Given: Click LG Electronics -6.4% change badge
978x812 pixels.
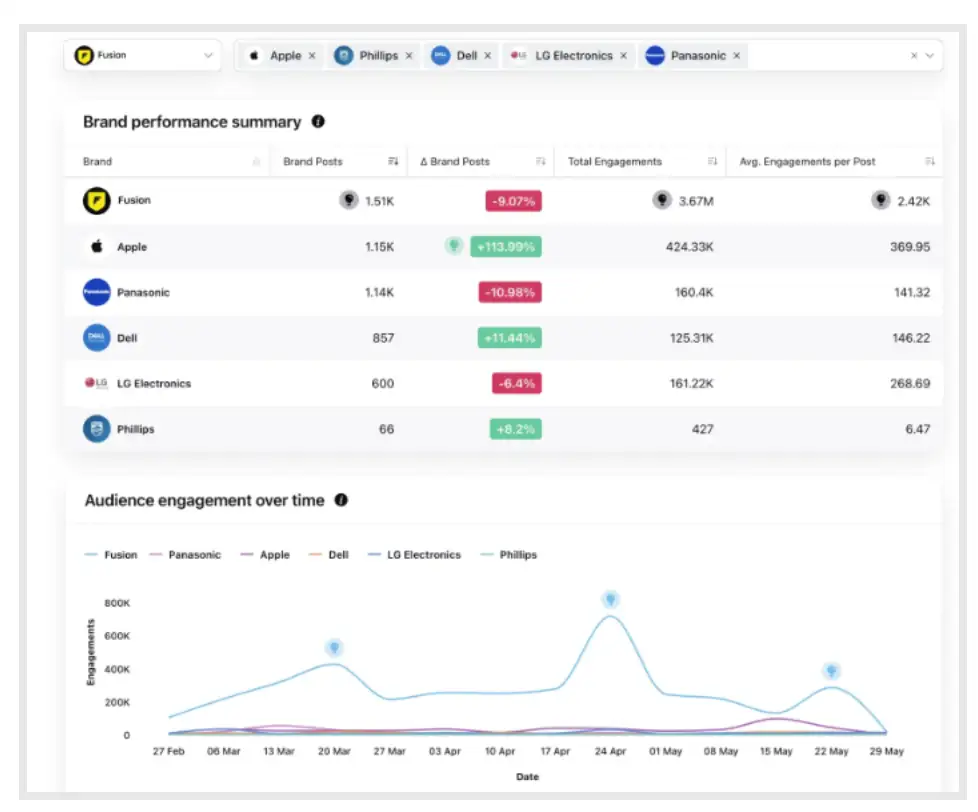Looking at the screenshot, I should pyautogui.click(x=517, y=383).
